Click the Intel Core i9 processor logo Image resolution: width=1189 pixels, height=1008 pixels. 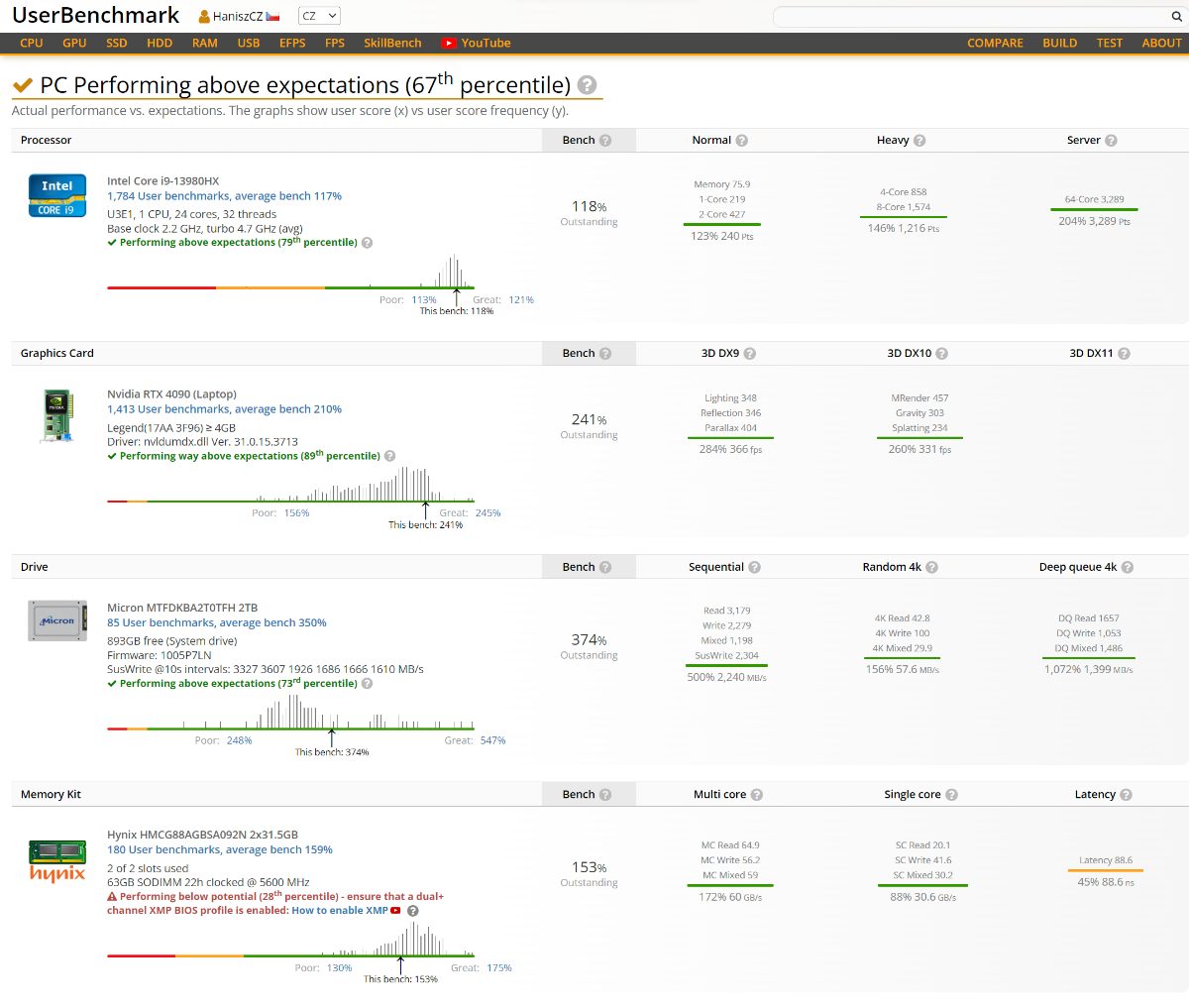point(56,195)
